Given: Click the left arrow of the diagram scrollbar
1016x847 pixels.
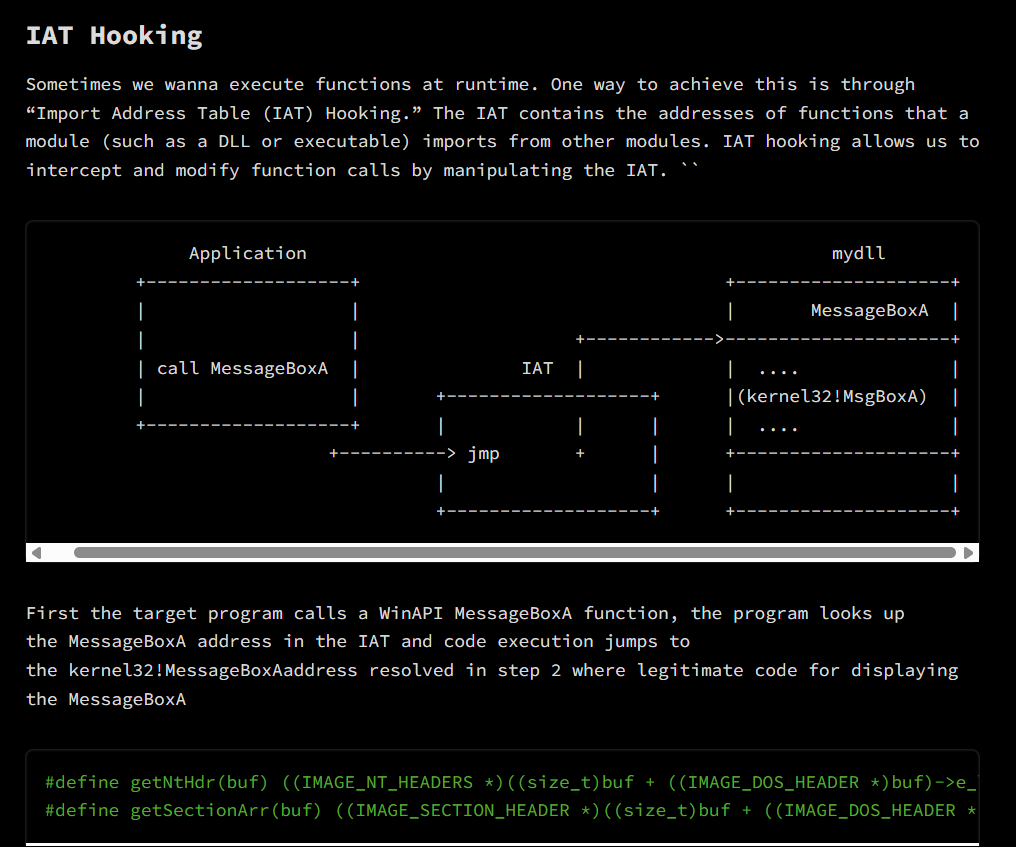Looking at the screenshot, I should (x=37, y=553).
